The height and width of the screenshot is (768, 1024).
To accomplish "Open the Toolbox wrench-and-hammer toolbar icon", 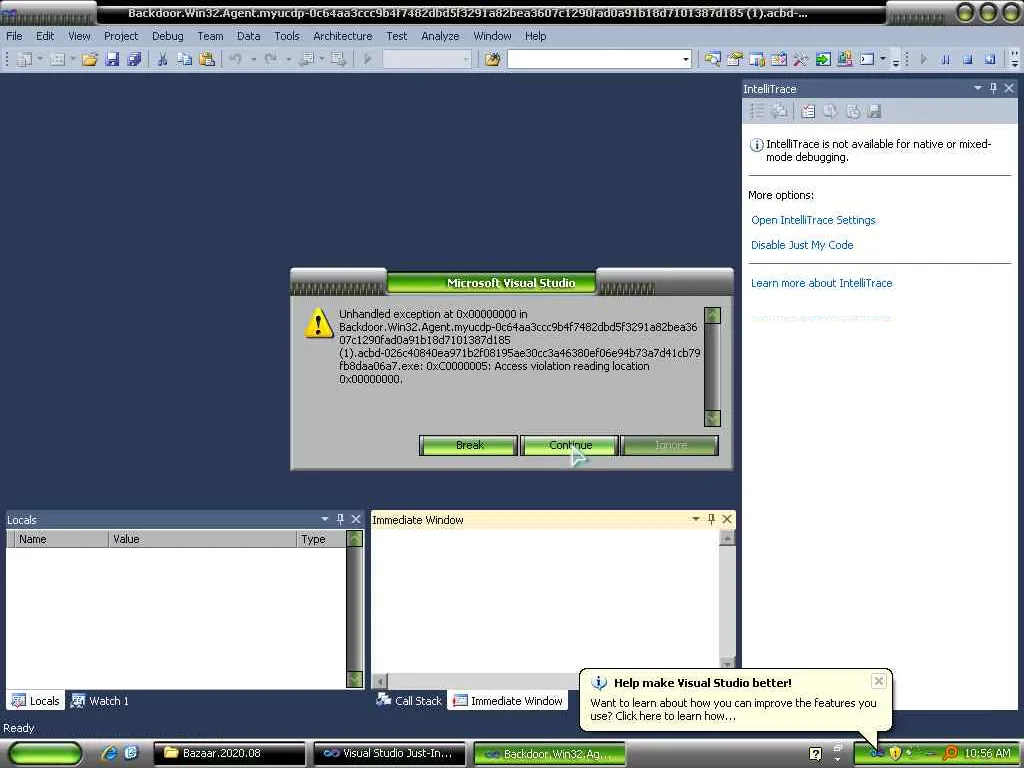I will pyautogui.click(x=801, y=59).
